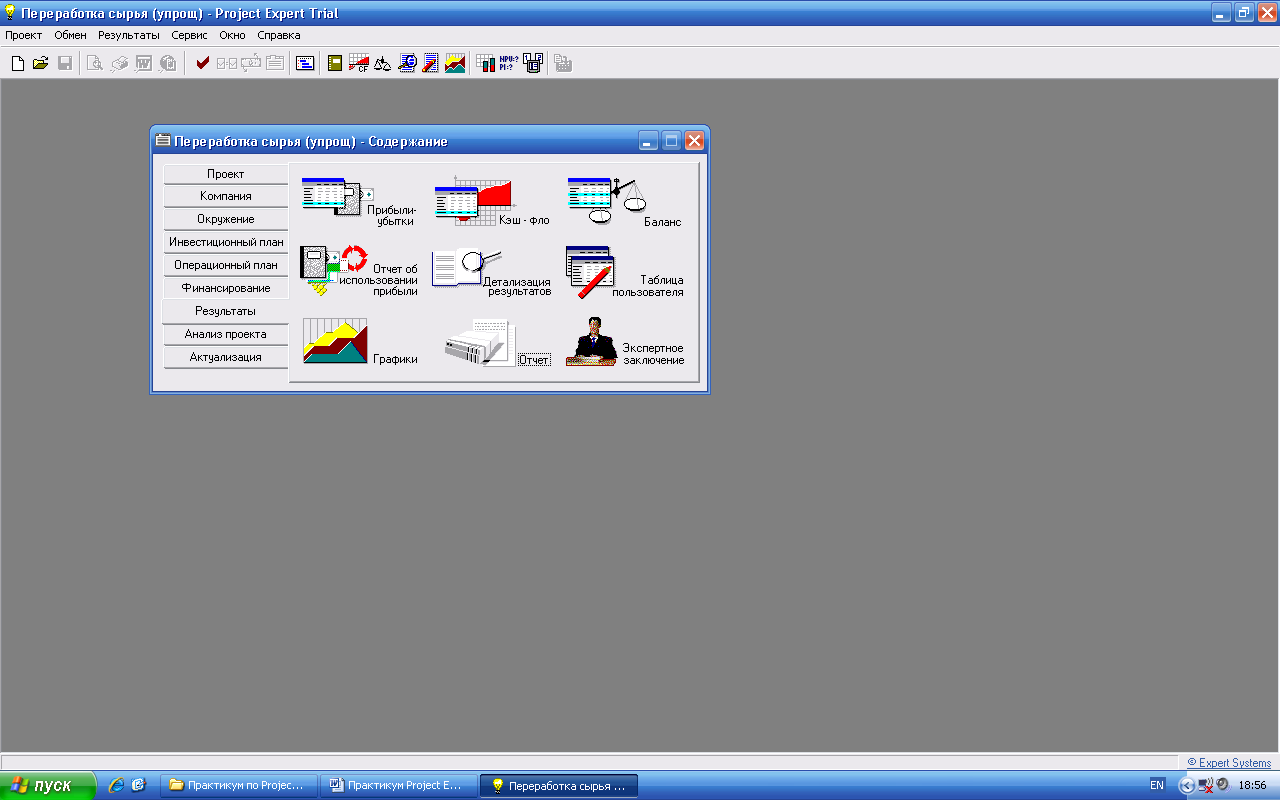Follow the Expert Systems link
The image size is (1280, 800).
click(x=1229, y=763)
